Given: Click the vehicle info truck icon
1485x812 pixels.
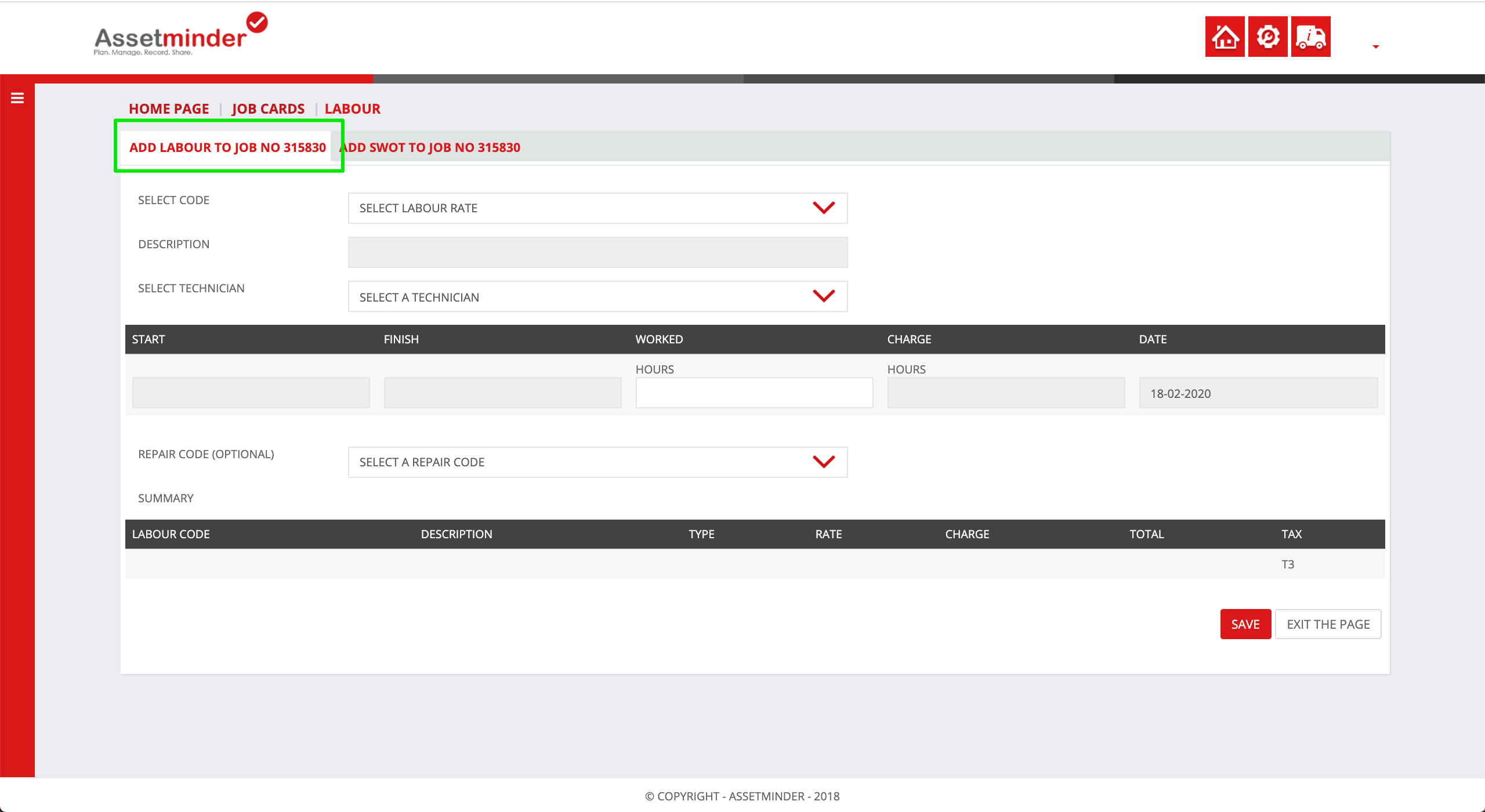Looking at the screenshot, I should click(x=1310, y=37).
